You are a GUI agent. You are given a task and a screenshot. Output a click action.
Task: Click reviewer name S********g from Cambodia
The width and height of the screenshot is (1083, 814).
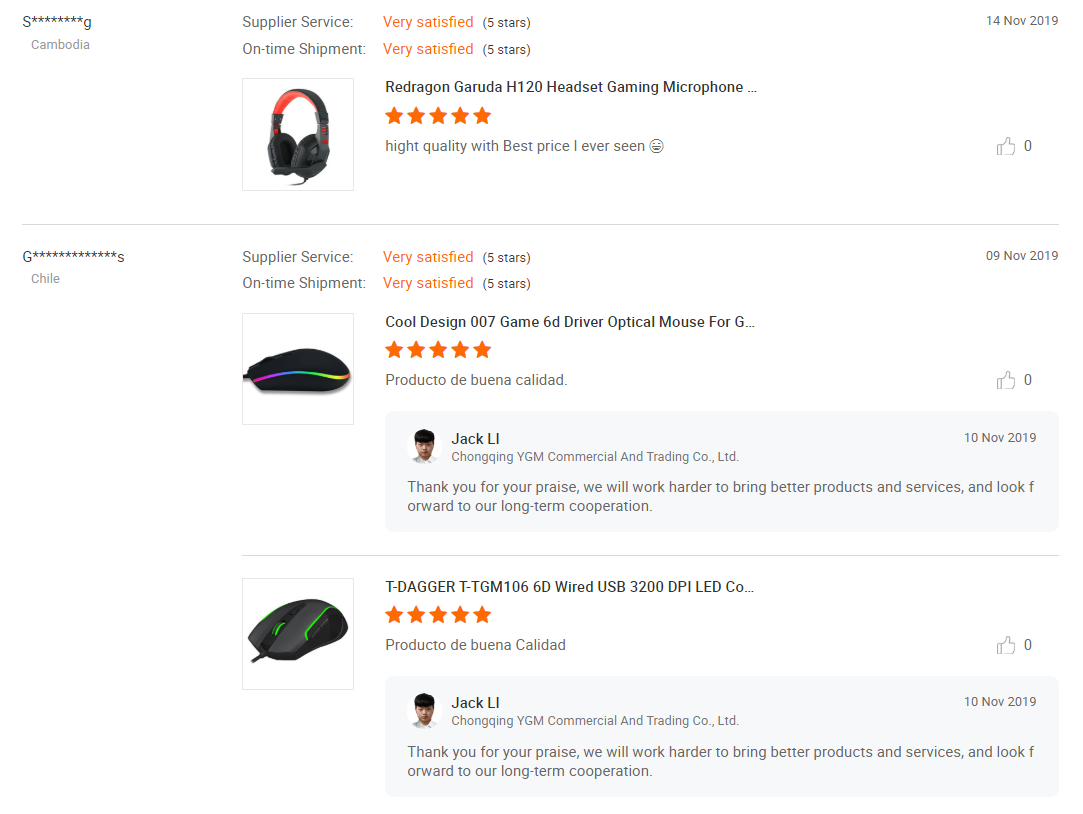pos(57,22)
